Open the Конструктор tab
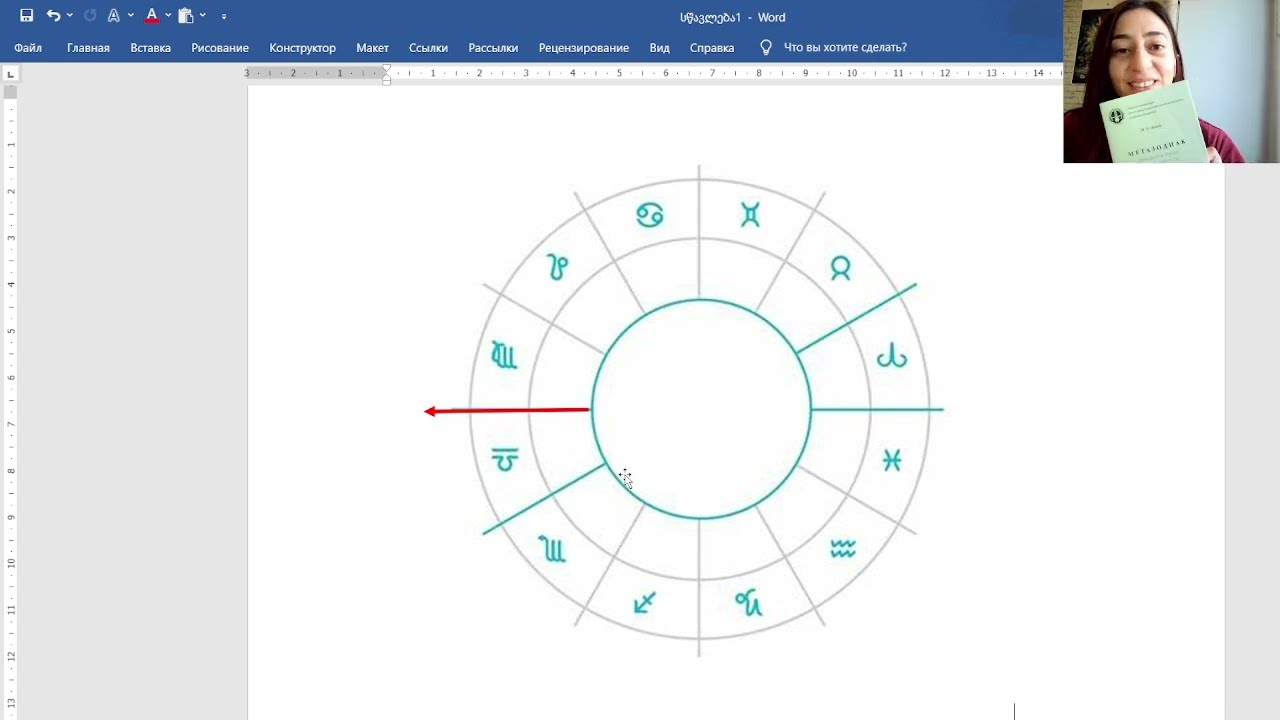Viewport: 1280px width, 720px height. [x=302, y=48]
